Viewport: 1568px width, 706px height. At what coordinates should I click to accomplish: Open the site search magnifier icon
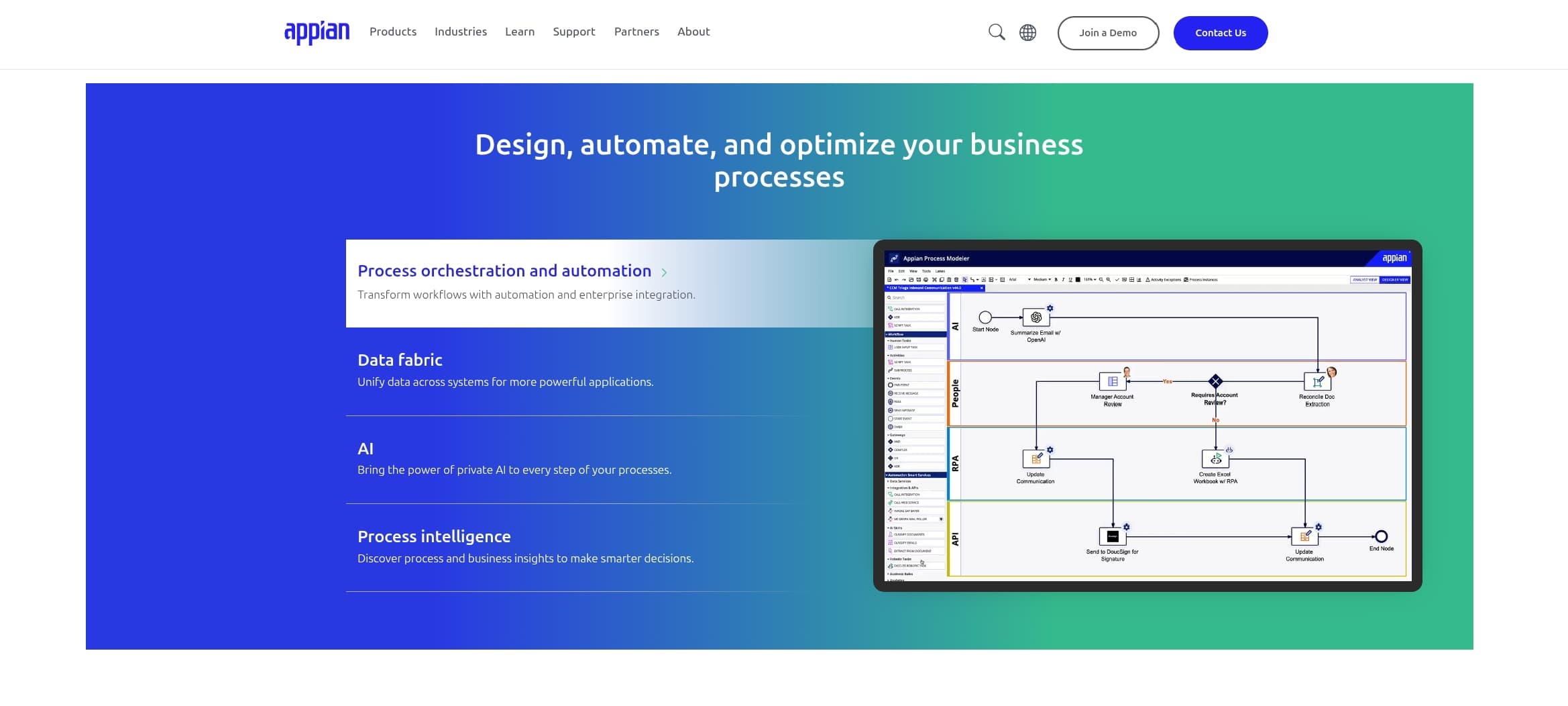pos(997,32)
